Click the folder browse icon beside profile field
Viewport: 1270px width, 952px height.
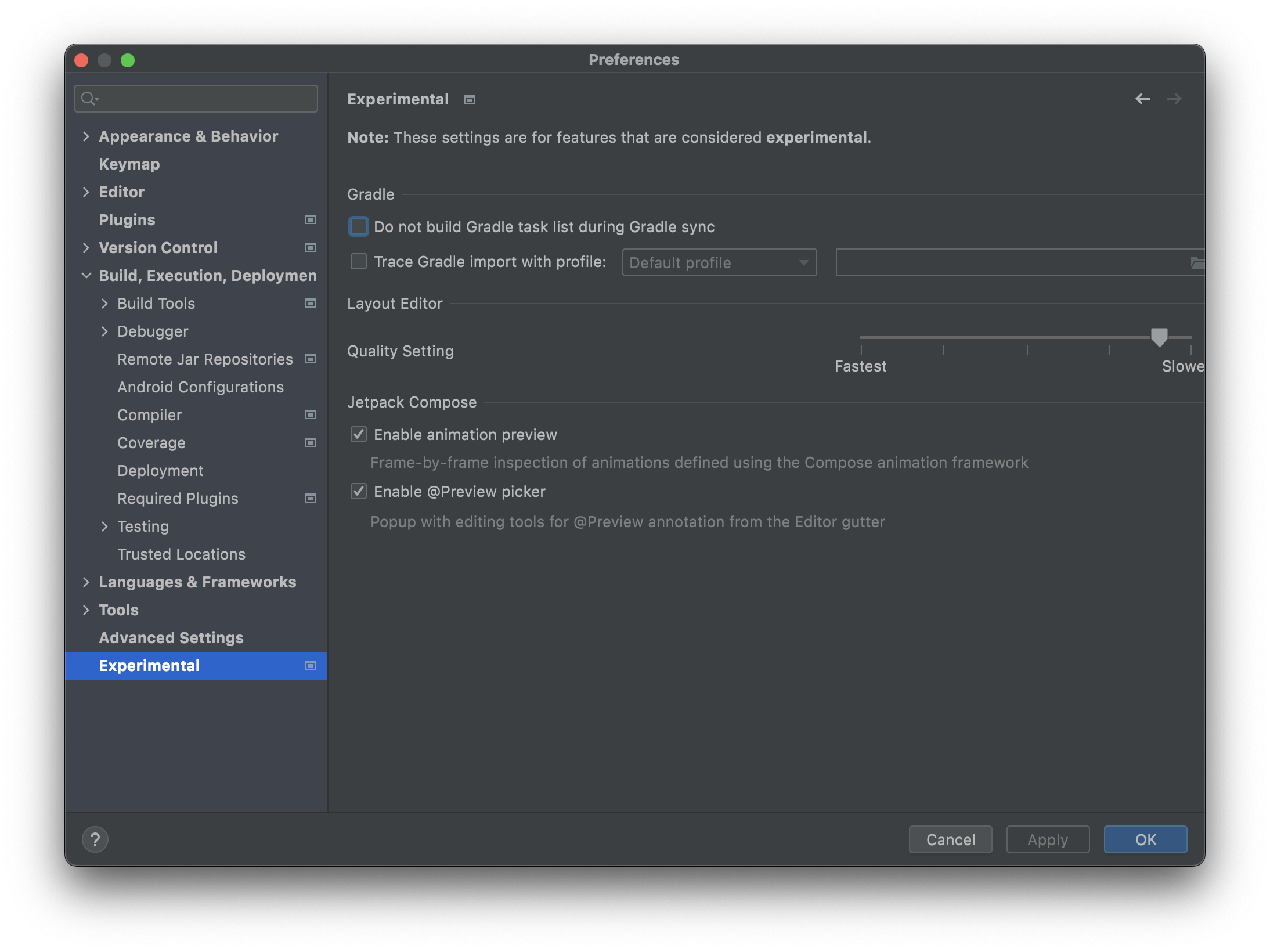coord(1197,263)
